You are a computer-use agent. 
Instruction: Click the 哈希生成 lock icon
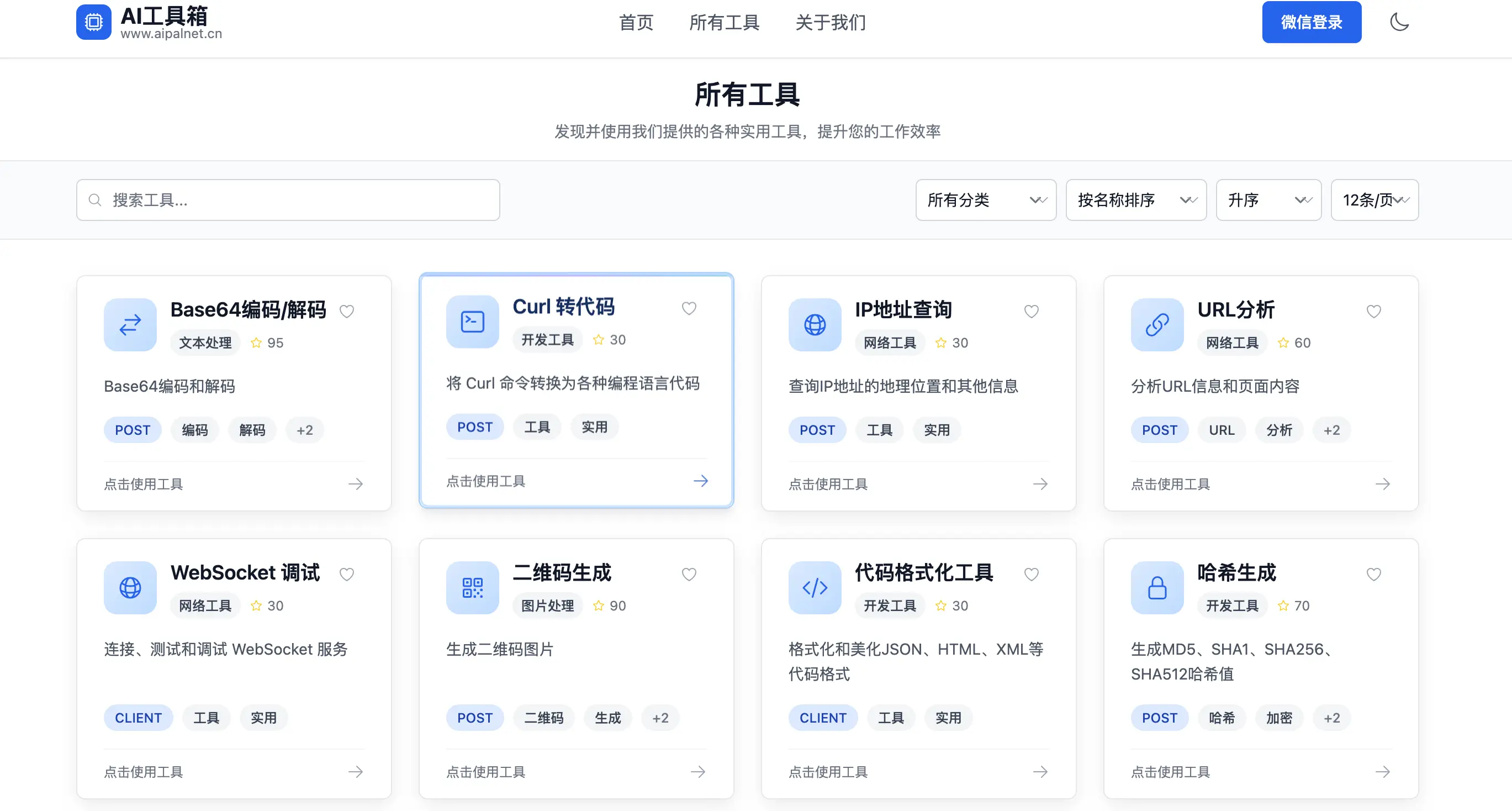1157,588
